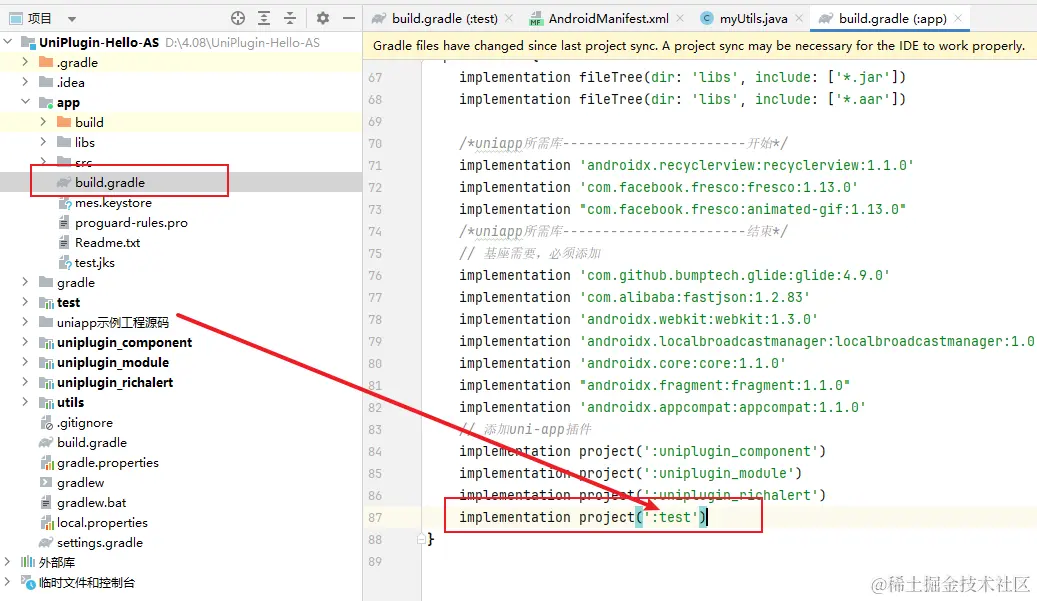Click the test module icon in tree
1037x601 pixels.
click(x=46, y=302)
